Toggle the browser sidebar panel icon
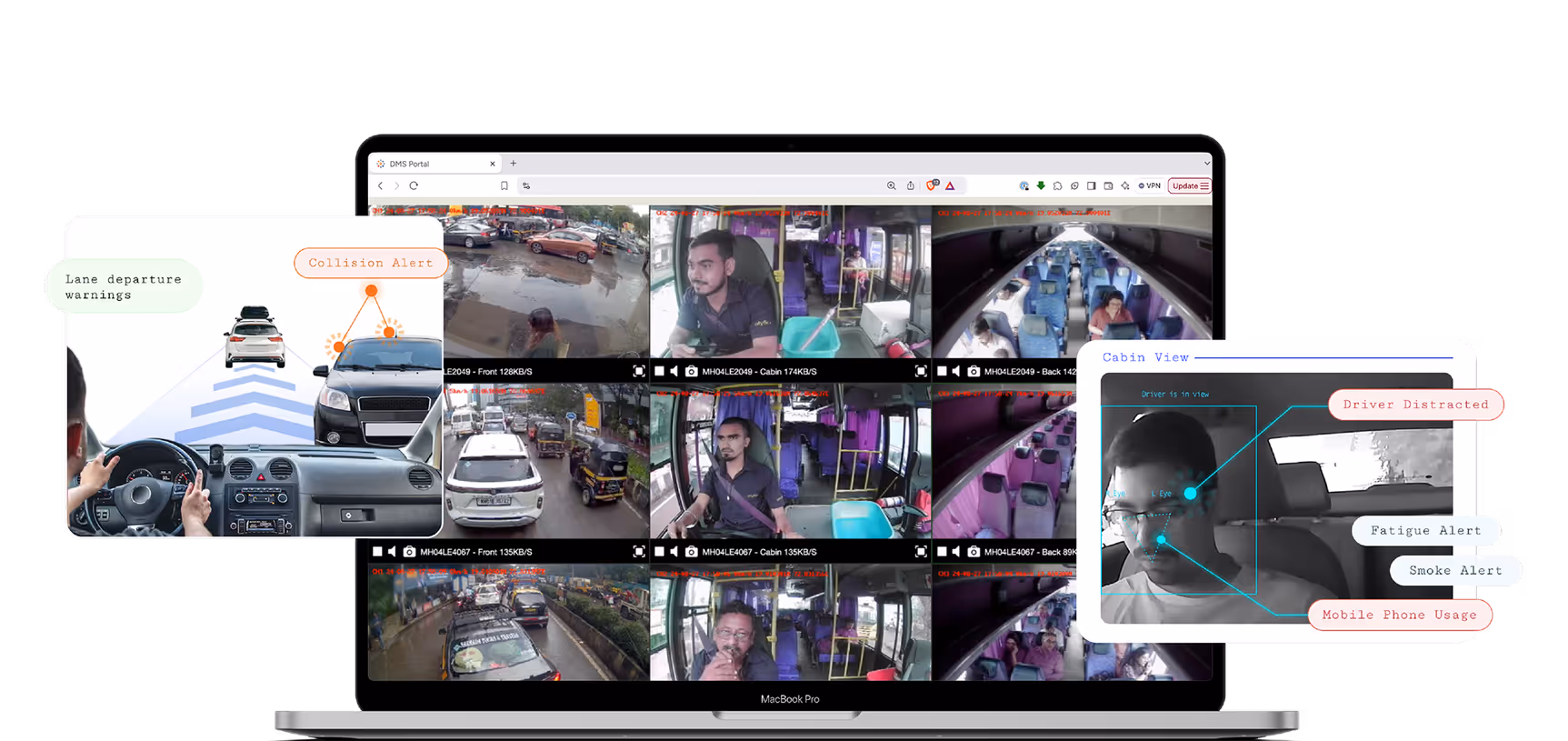1568x741 pixels. [1092, 185]
